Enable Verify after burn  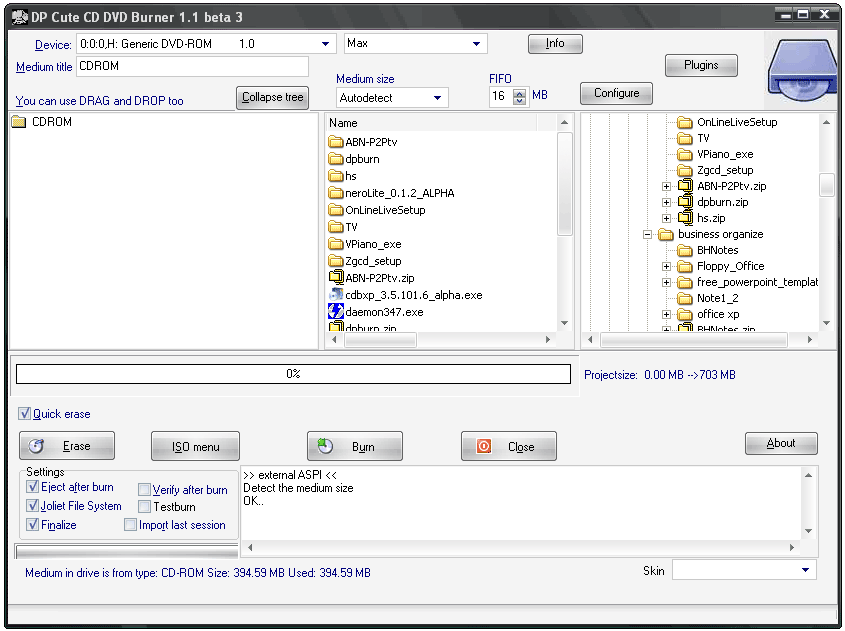click(144, 489)
